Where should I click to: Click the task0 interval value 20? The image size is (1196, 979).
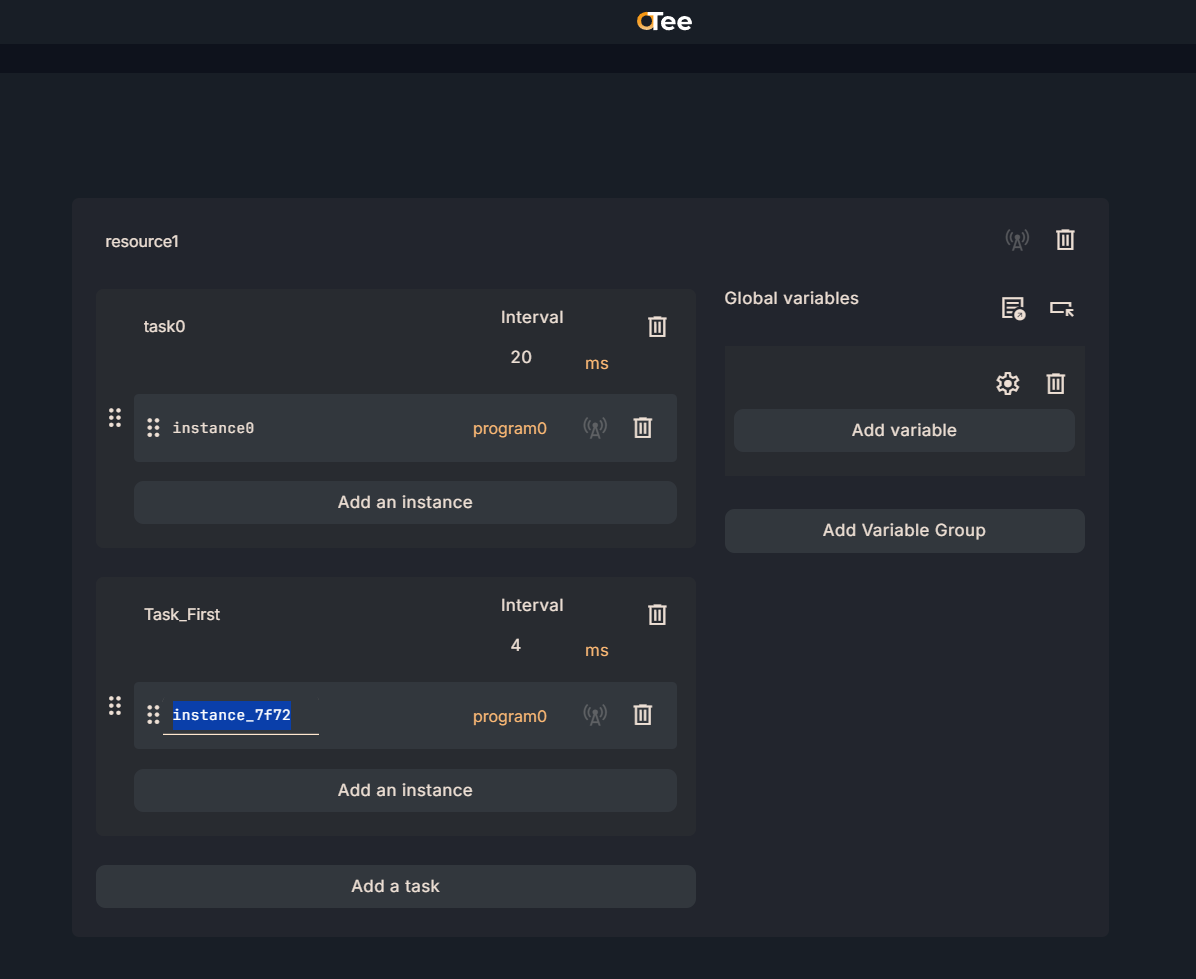[x=521, y=357]
